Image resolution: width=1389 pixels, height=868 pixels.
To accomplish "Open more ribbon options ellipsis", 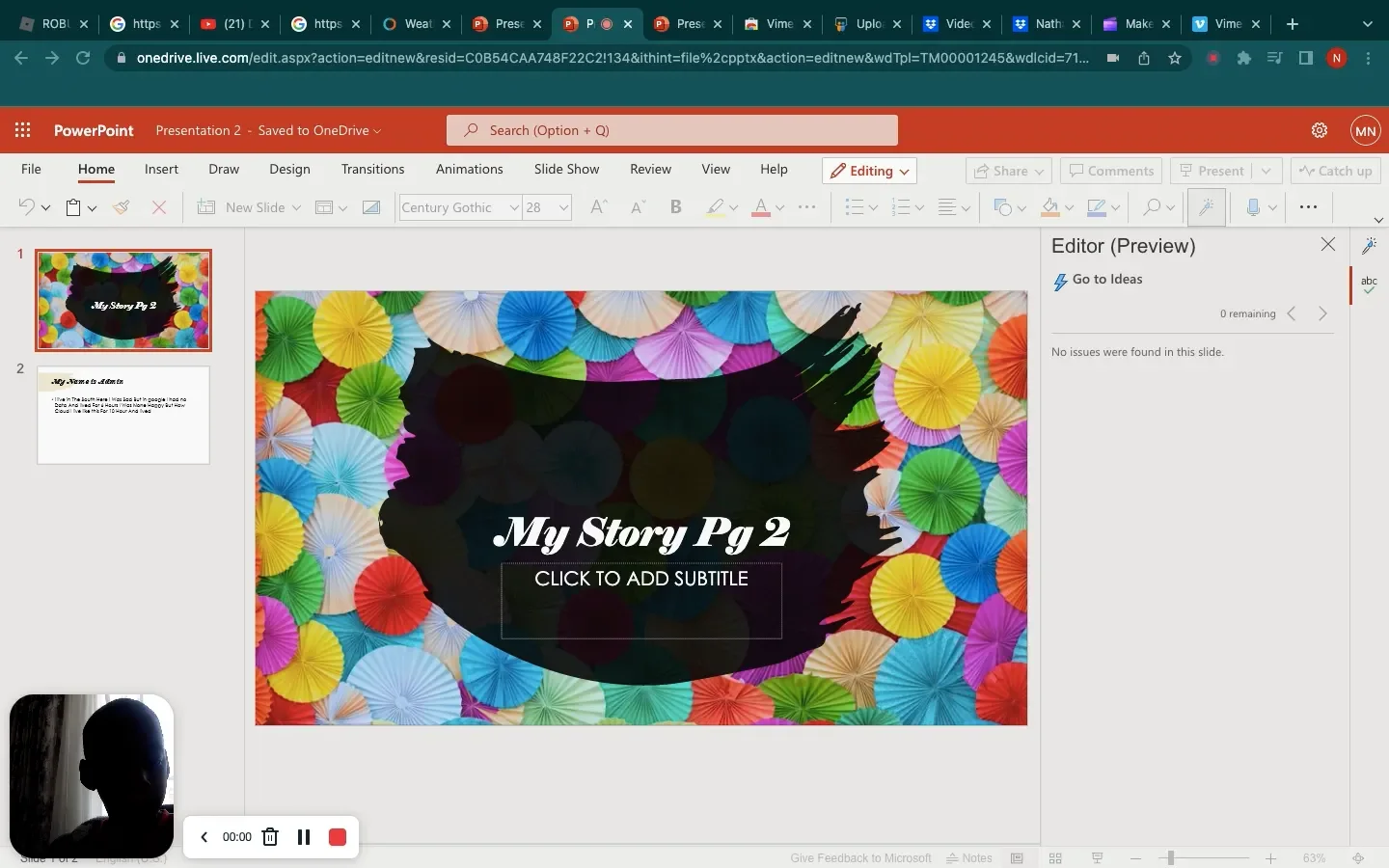I will click(1308, 207).
